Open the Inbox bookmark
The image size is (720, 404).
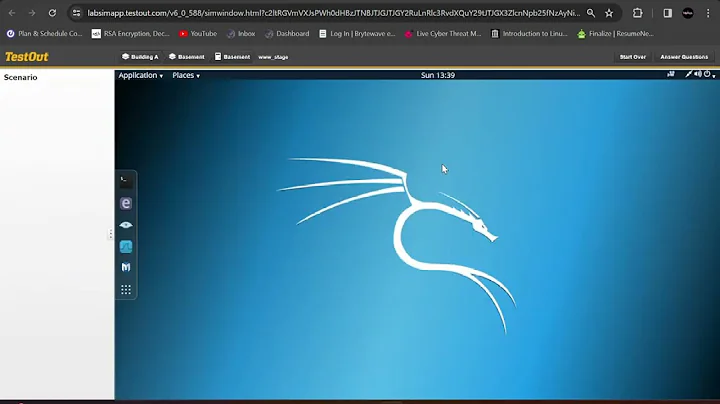click(241, 34)
